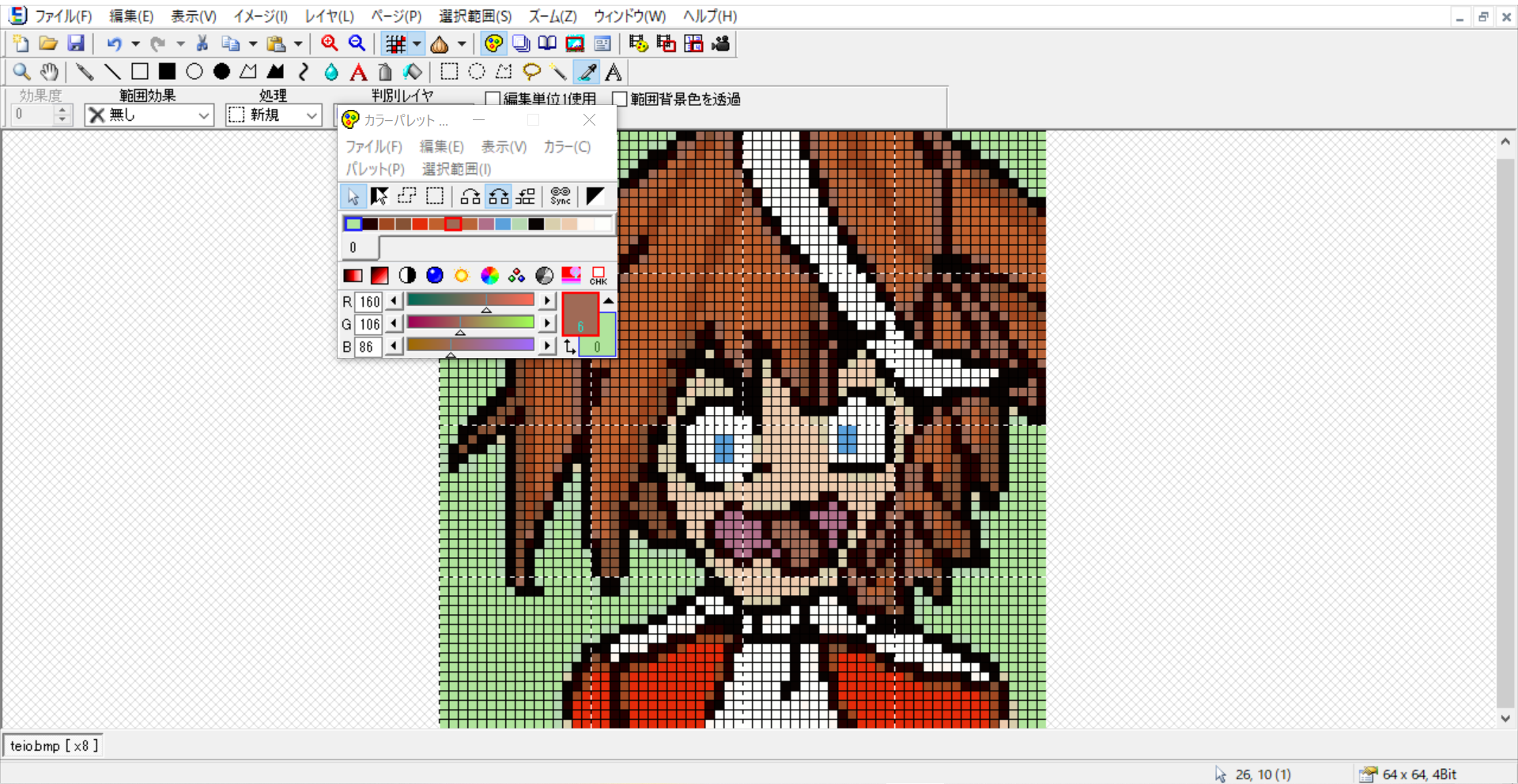Select the lasso selection tool
The image size is (1518, 784).
point(531,72)
